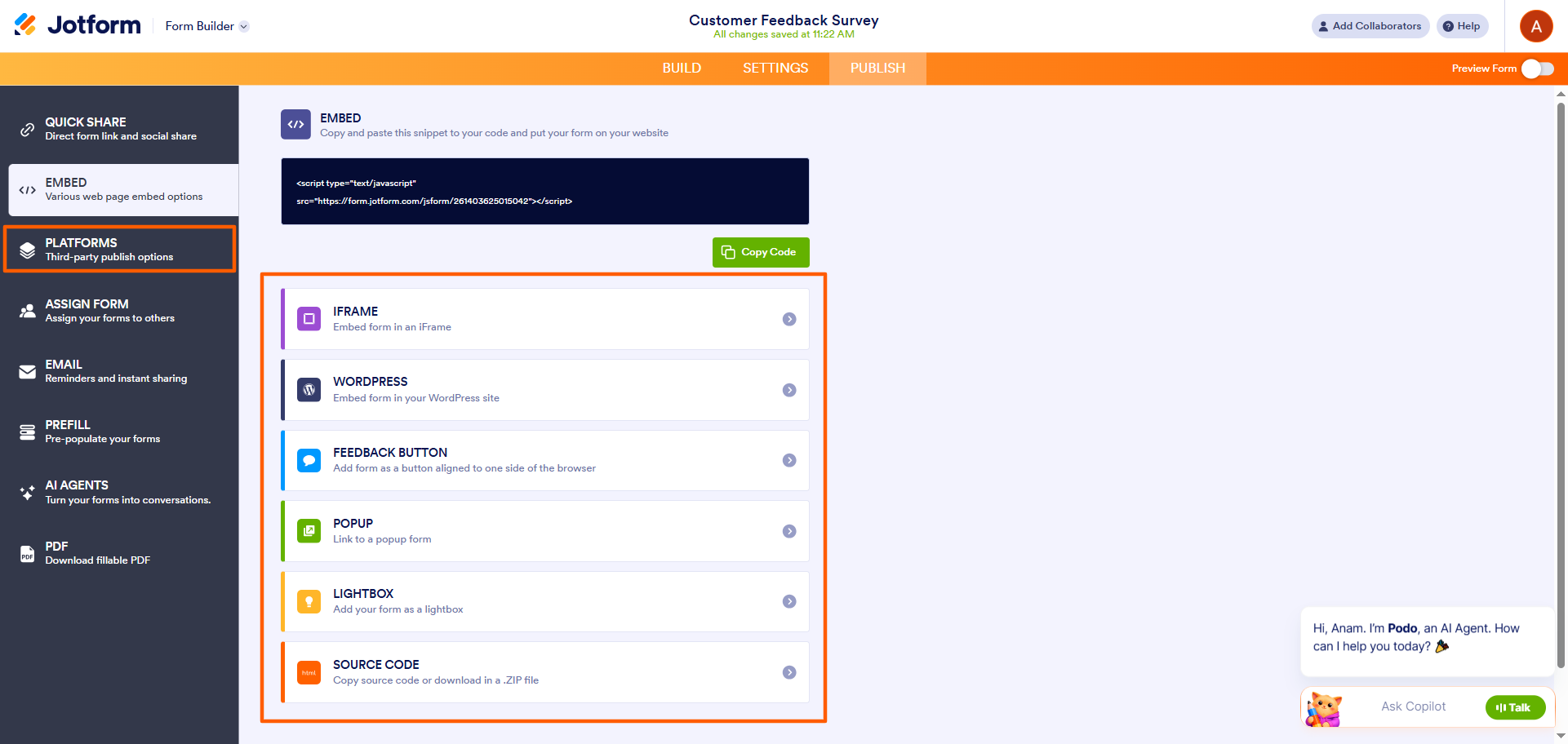Expand the Feedback Button option arrow
This screenshot has height=744, width=1568.
tap(789, 460)
